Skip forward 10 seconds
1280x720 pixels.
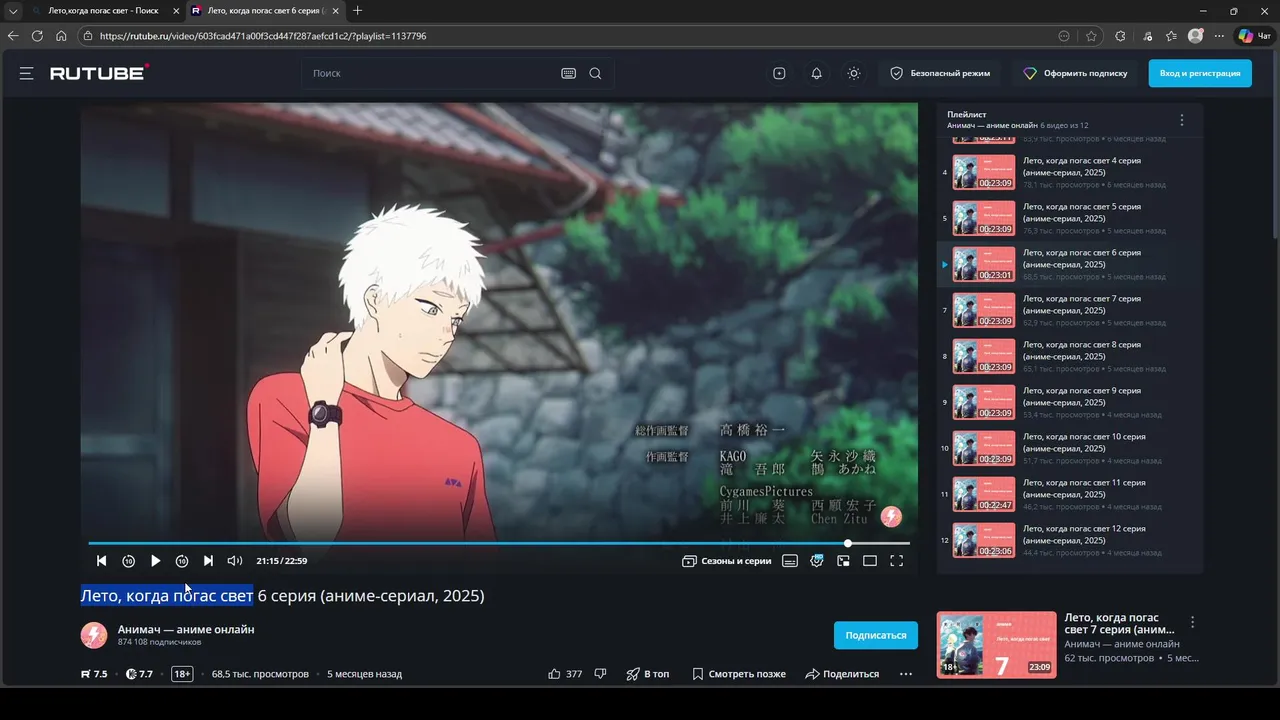[x=182, y=561]
